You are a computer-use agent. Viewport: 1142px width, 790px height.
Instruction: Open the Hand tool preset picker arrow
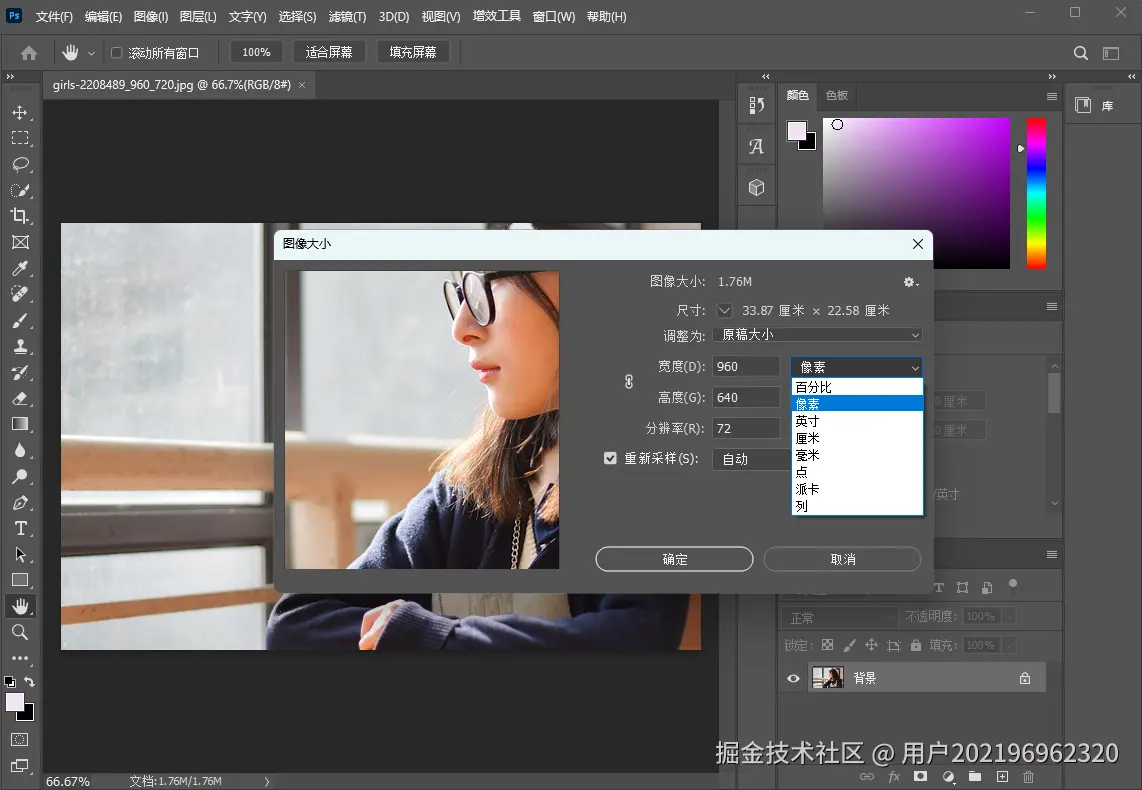(x=91, y=53)
